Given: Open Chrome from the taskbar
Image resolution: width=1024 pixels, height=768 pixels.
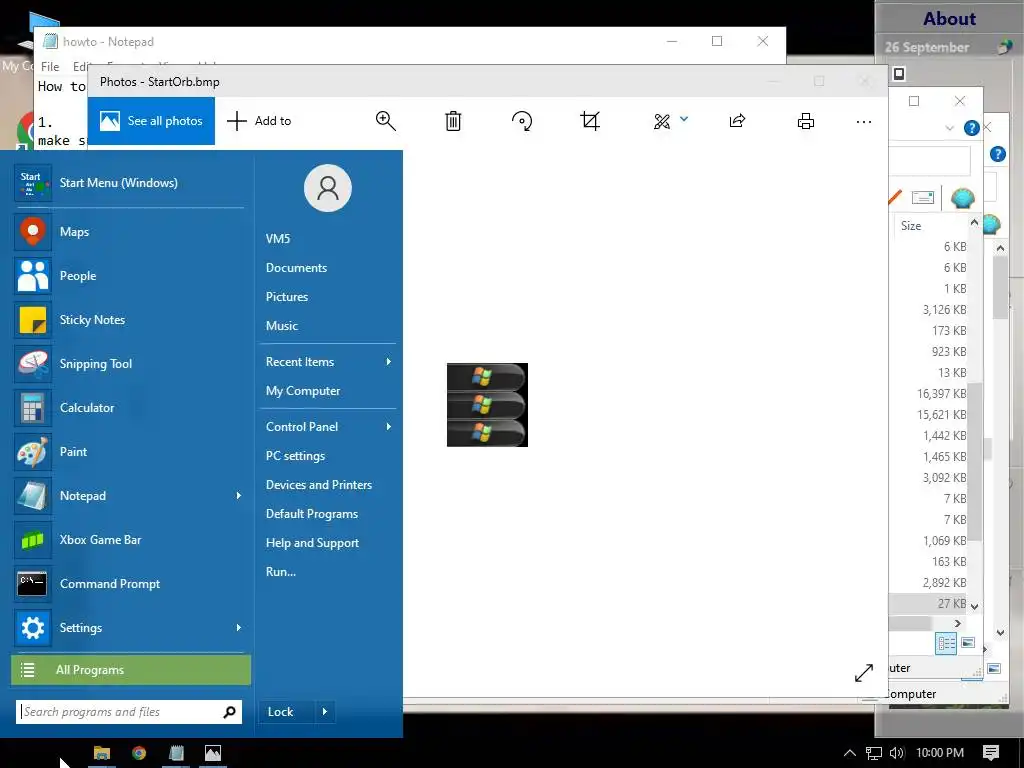Looking at the screenshot, I should click(x=138, y=753).
